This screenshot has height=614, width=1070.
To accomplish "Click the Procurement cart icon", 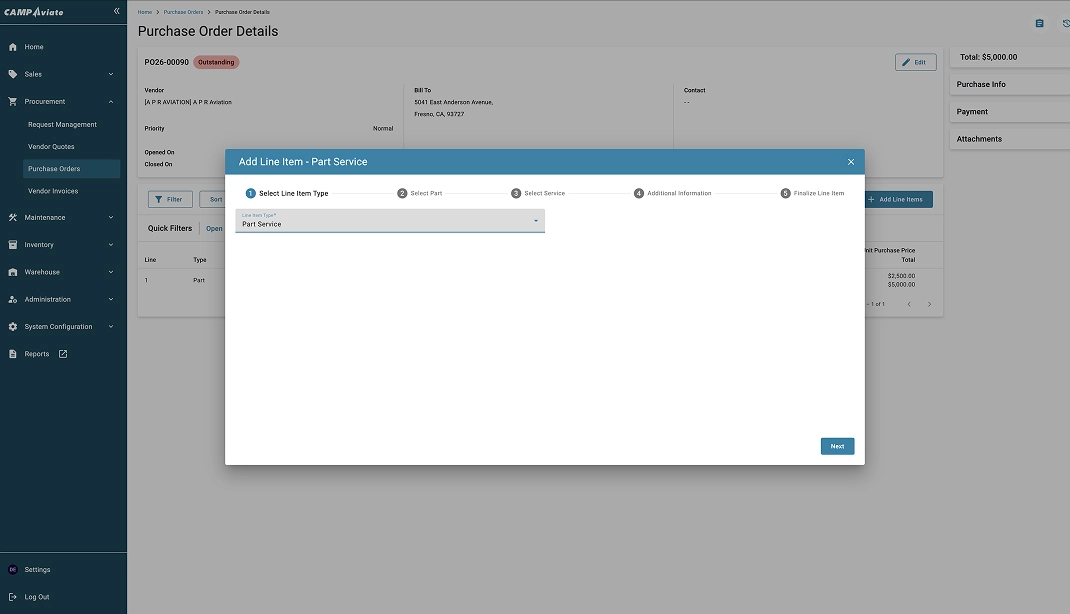I will pos(12,102).
